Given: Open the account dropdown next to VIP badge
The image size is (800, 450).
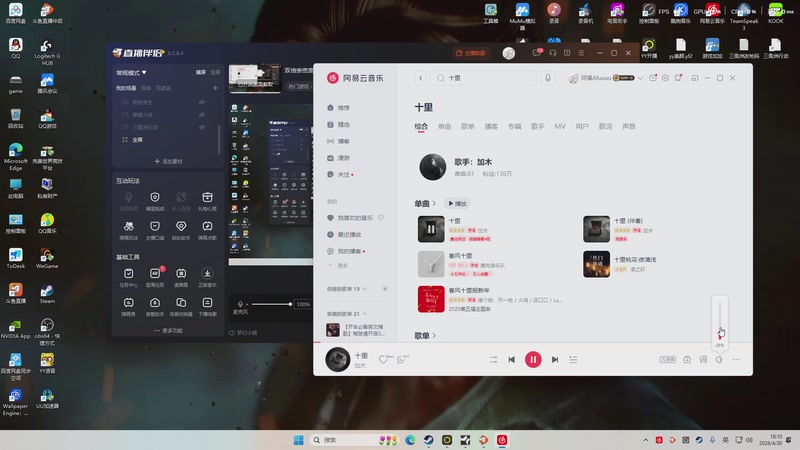Looking at the screenshot, I should coord(640,78).
